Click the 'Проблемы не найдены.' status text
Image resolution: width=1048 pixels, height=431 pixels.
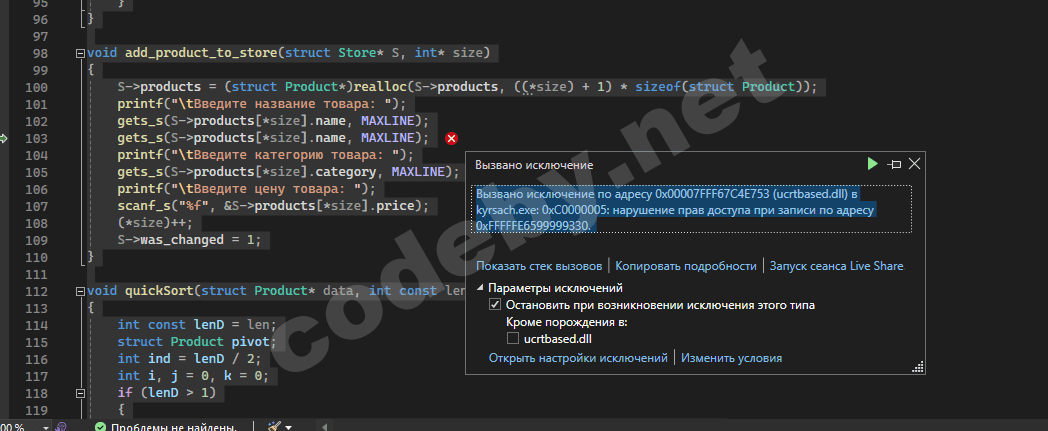point(174,427)
